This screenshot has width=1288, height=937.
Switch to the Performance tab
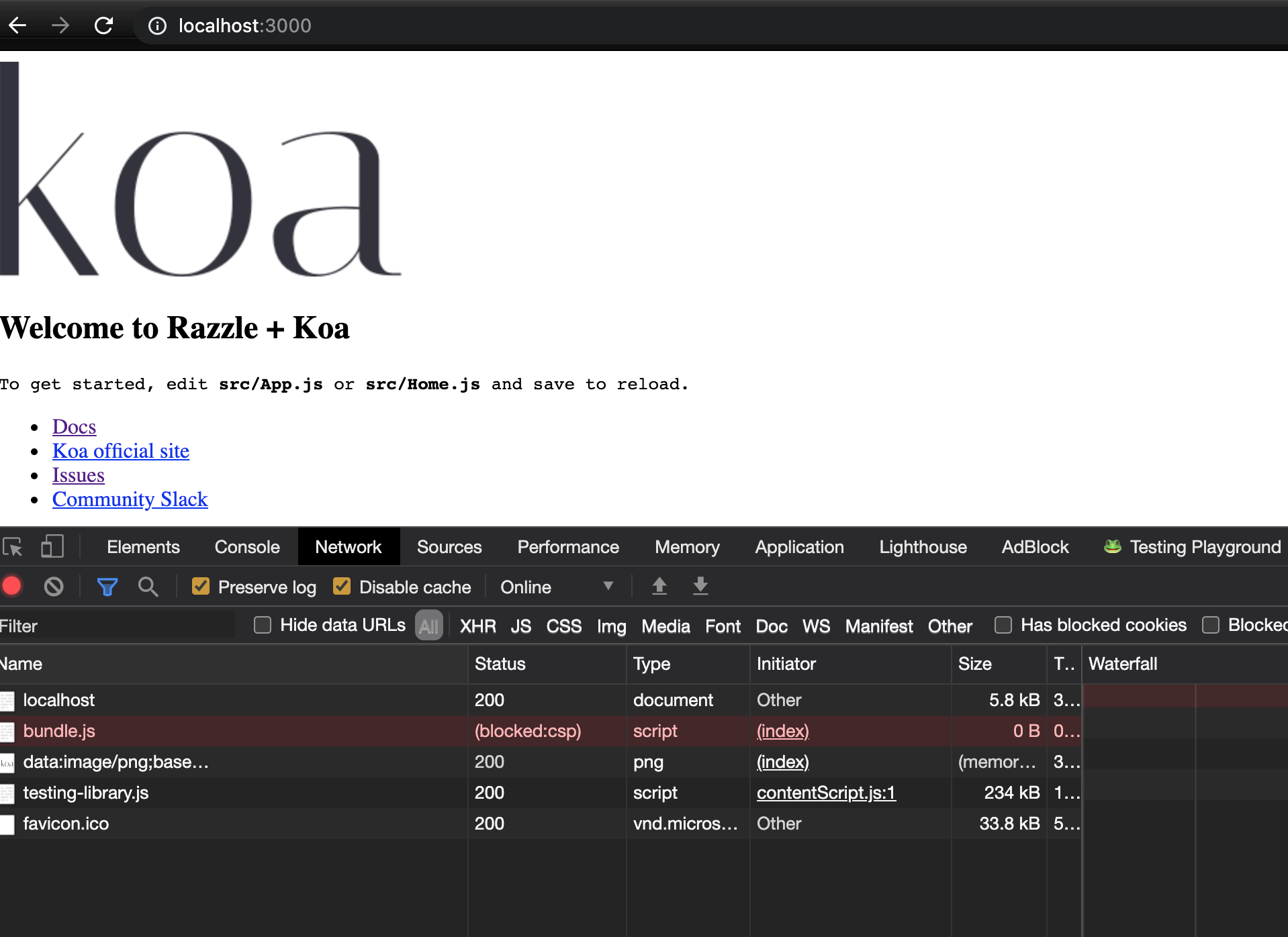coord(568,547)
